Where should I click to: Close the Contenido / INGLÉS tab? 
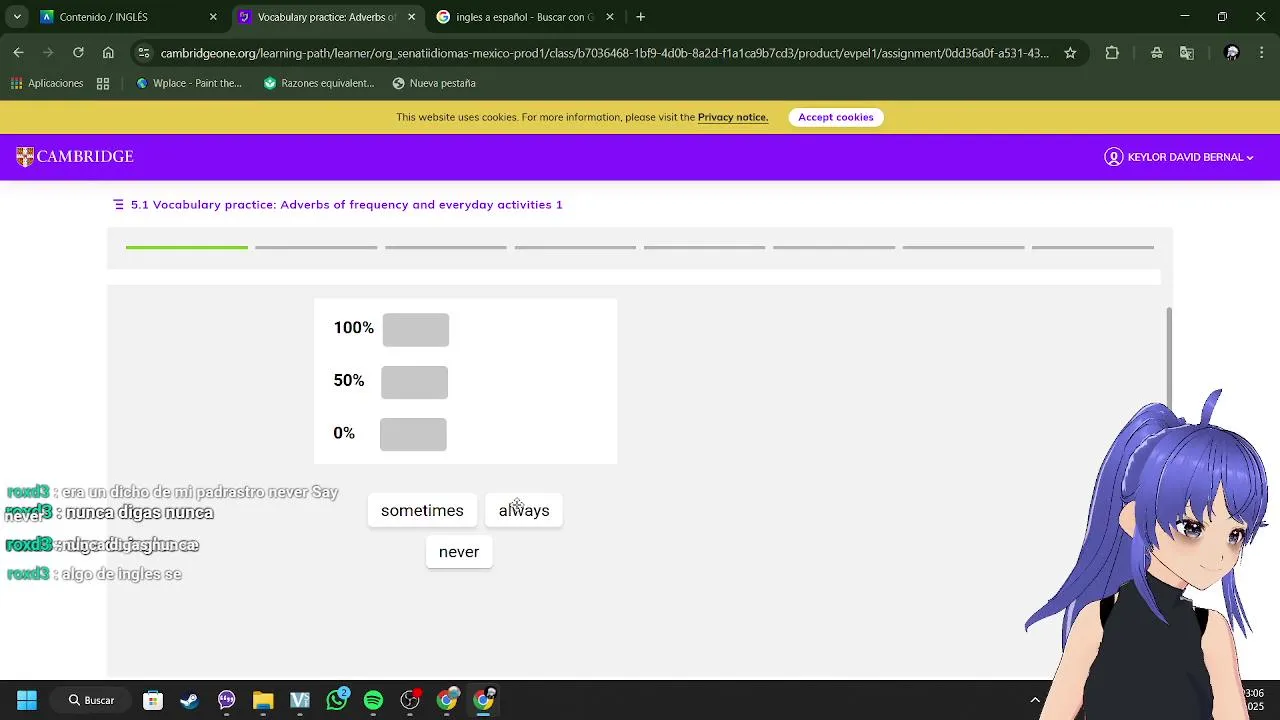point(213,17)
